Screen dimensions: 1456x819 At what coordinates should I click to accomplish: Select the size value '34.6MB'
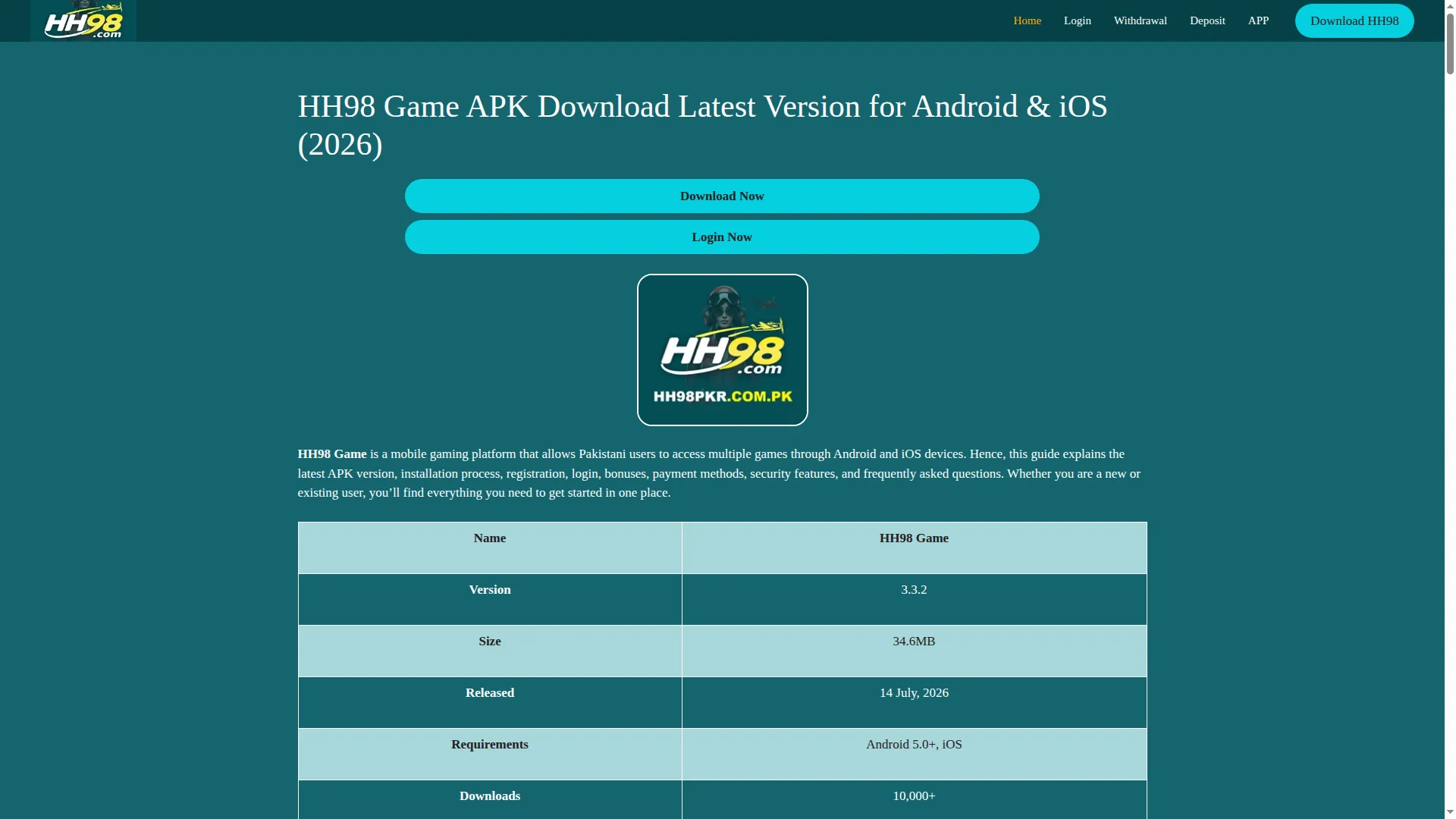(x=914, y=641)
